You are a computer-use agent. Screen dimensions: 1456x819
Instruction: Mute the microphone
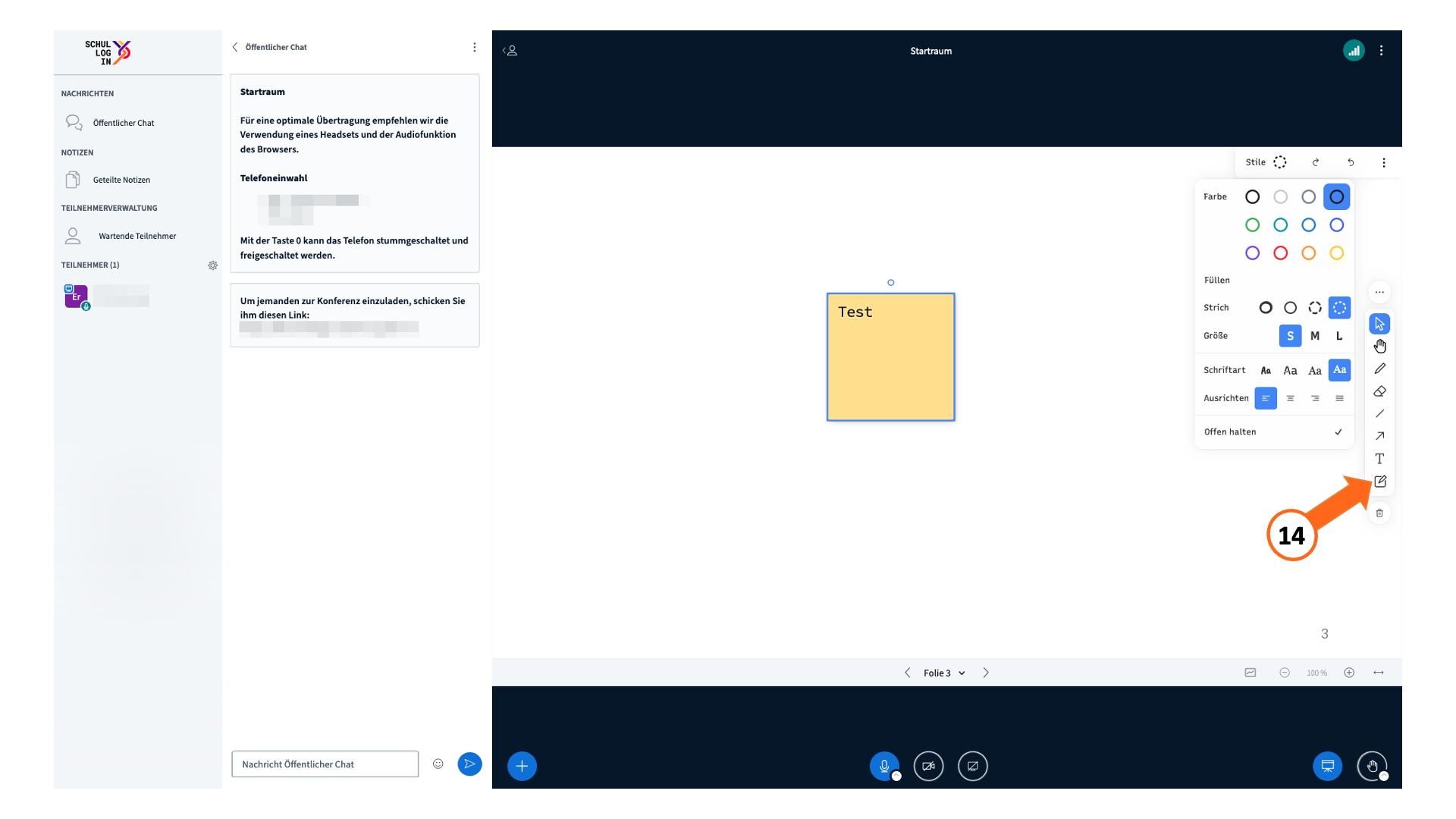coord(884,766)
